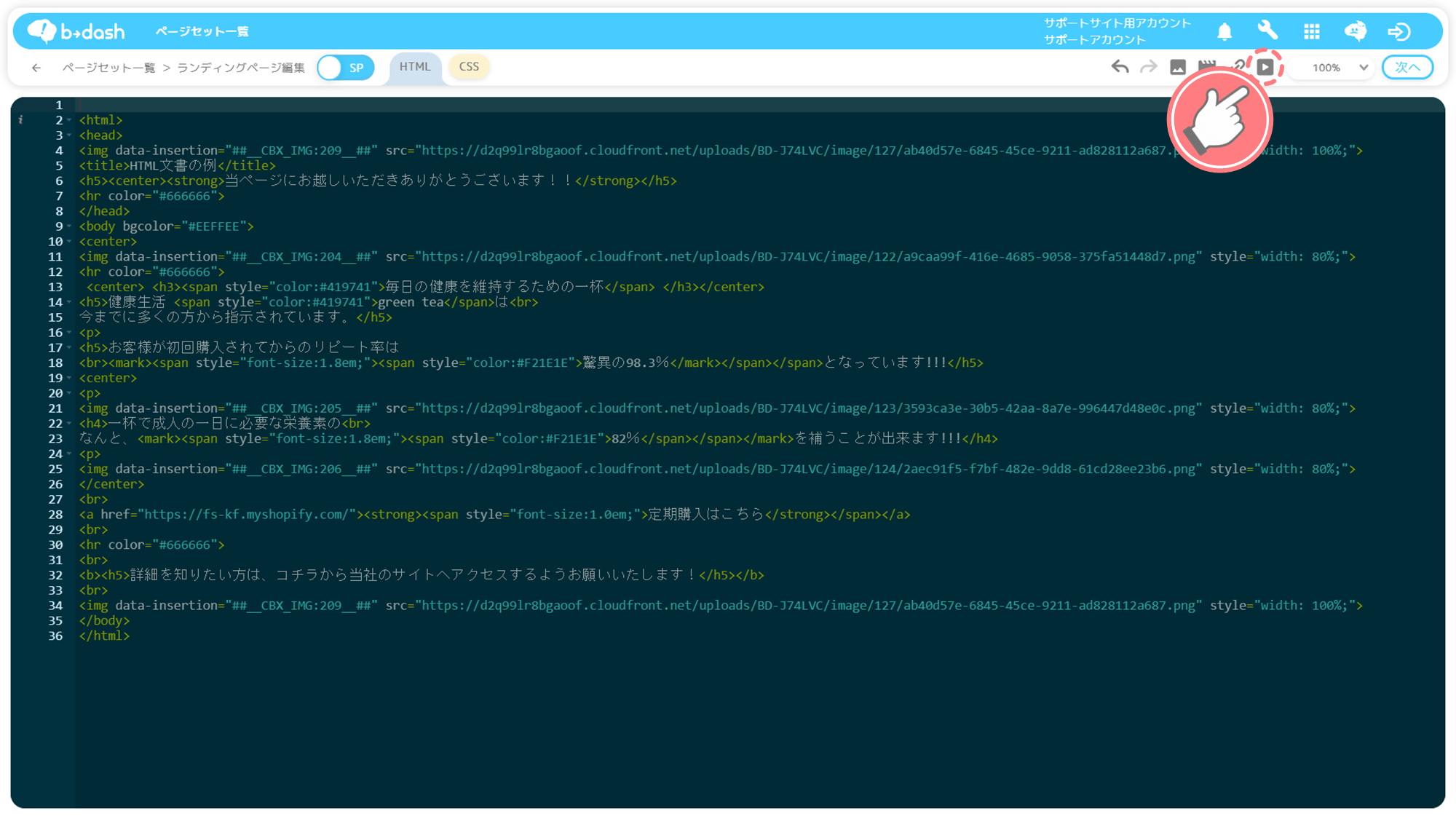
Task: Click the サポートサイト用アカウント account name
Action: coord(1117,23)
